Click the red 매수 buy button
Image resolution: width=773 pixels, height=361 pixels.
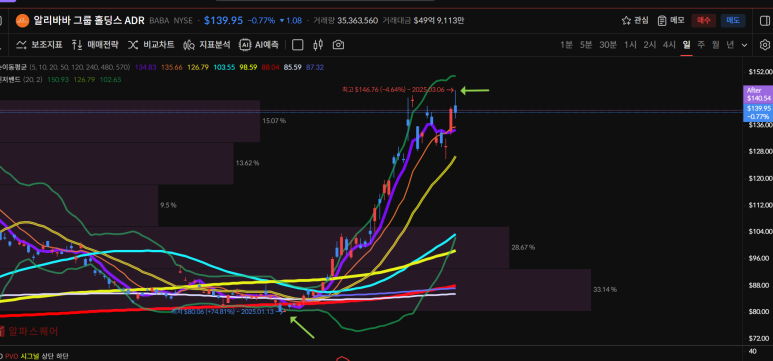click(x=703, y=20)
